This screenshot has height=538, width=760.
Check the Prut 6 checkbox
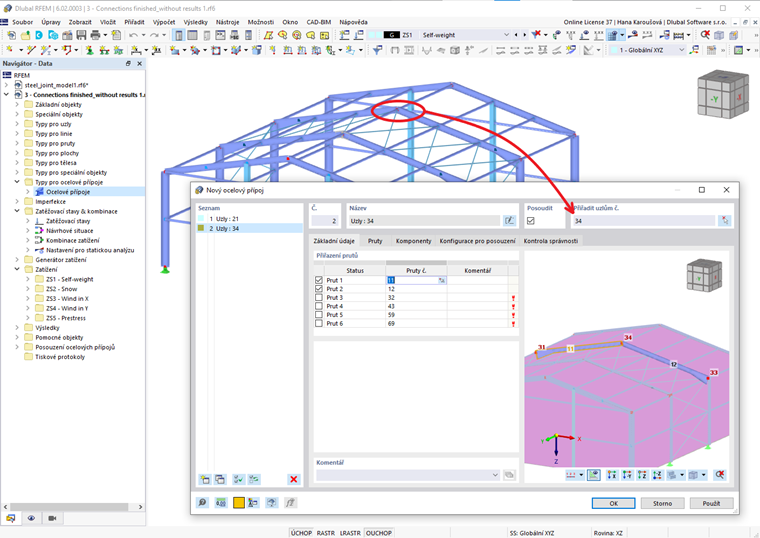coord(318,323)
